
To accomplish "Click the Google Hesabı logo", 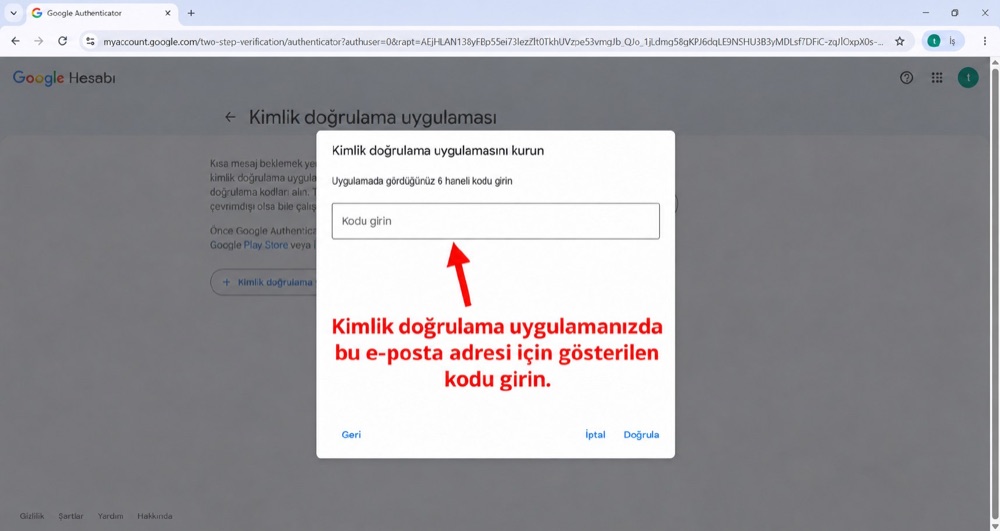I will [x=64, y=78].
